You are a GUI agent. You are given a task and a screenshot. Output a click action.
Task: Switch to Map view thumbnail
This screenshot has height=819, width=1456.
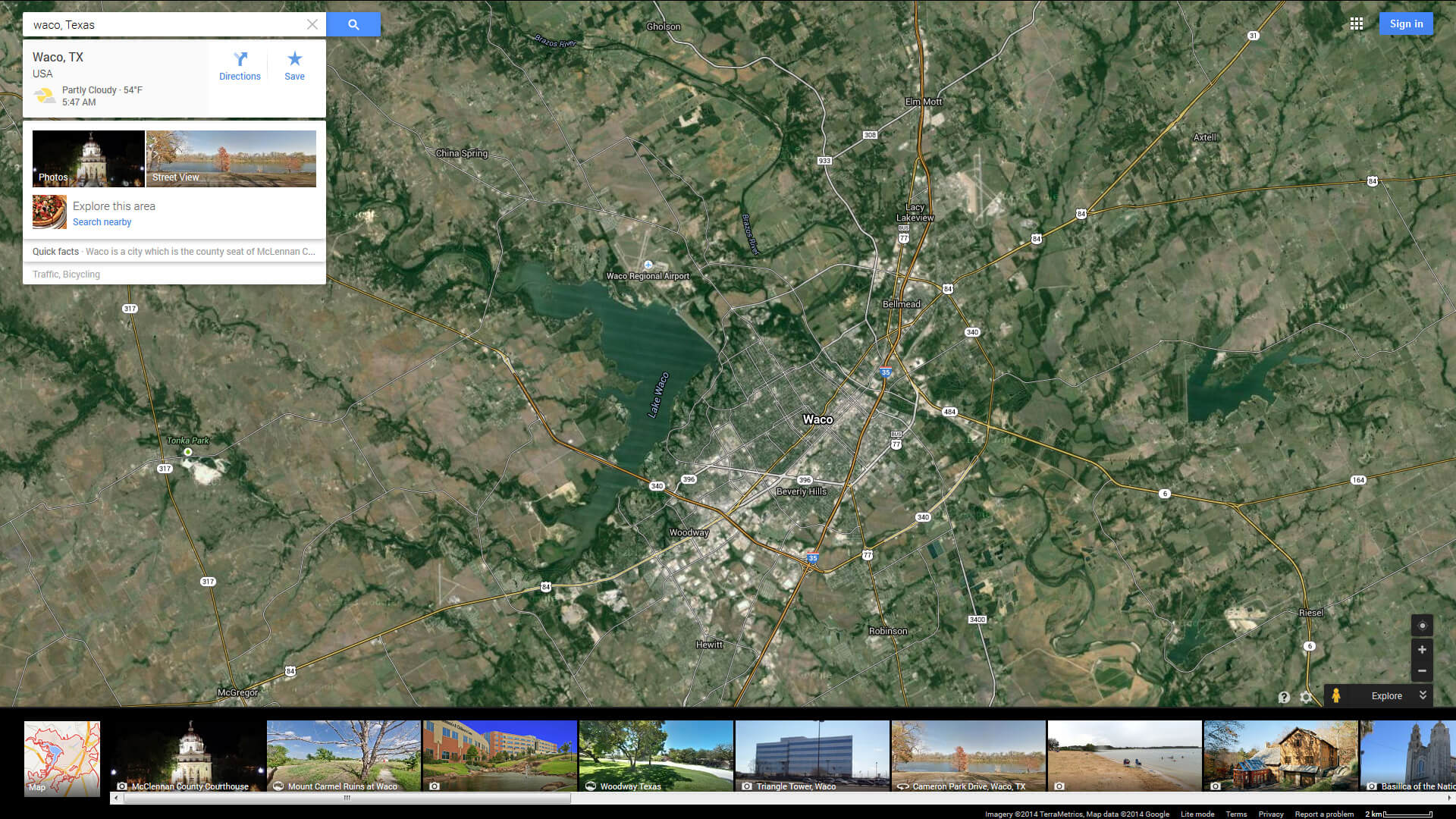point(62,758)
